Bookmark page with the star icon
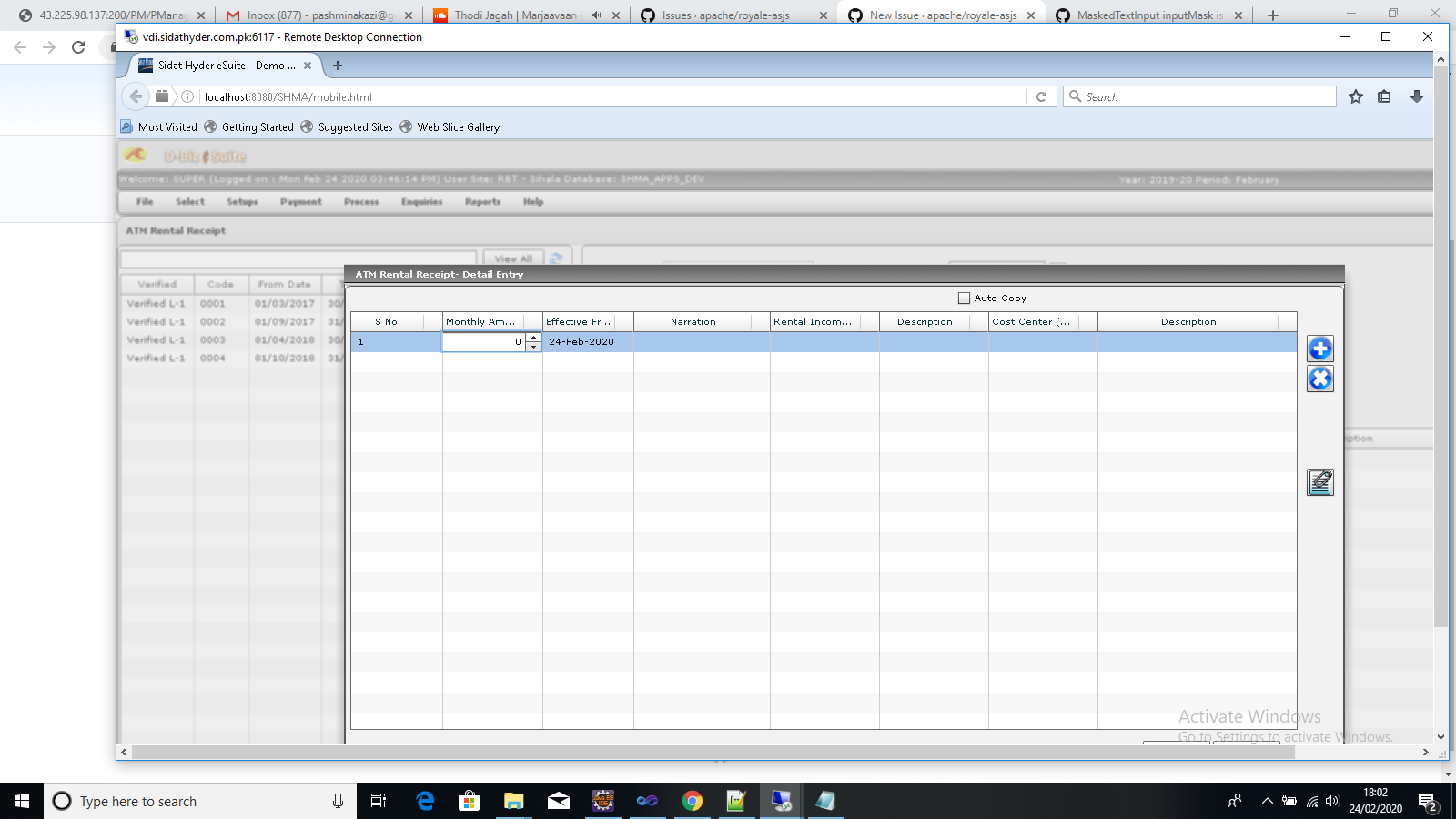1456x819 pixels. [x=1356, y=96]
